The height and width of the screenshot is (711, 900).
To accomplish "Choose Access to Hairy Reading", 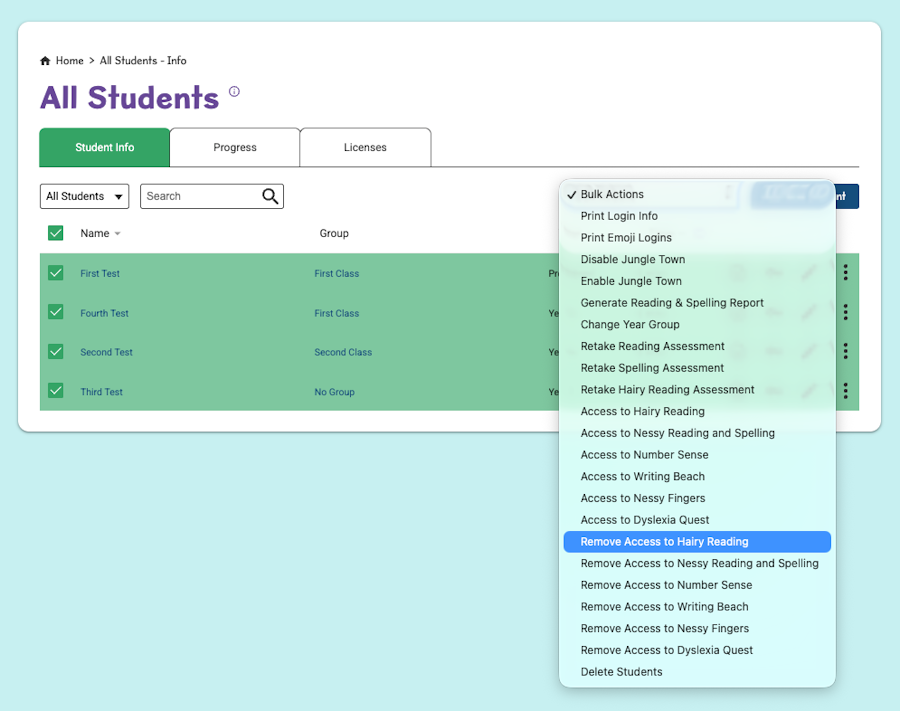I will pyautogui.click(x=697, y=411).
